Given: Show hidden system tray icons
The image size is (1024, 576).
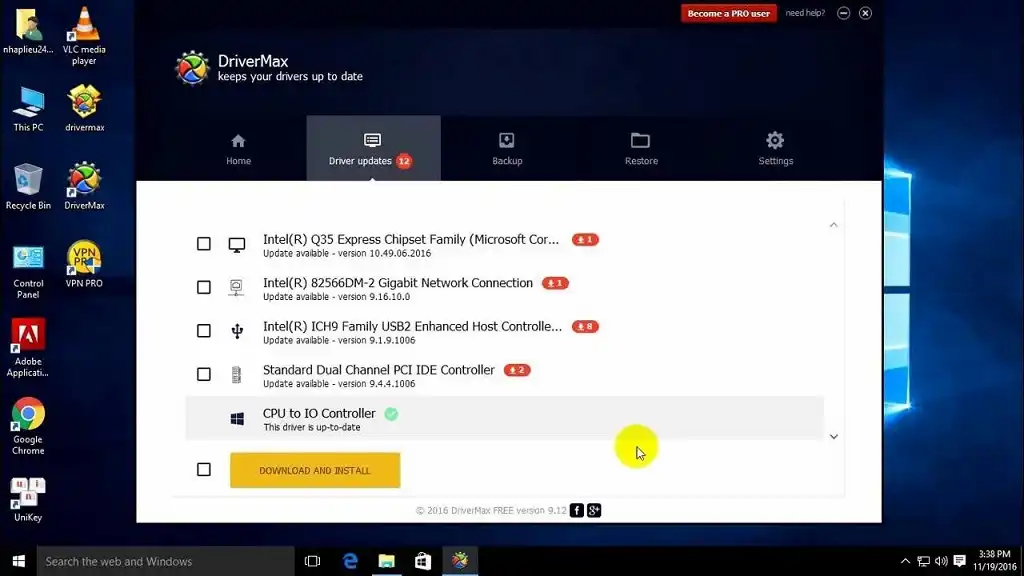Looking at the screenshot, I should point(906,561).
